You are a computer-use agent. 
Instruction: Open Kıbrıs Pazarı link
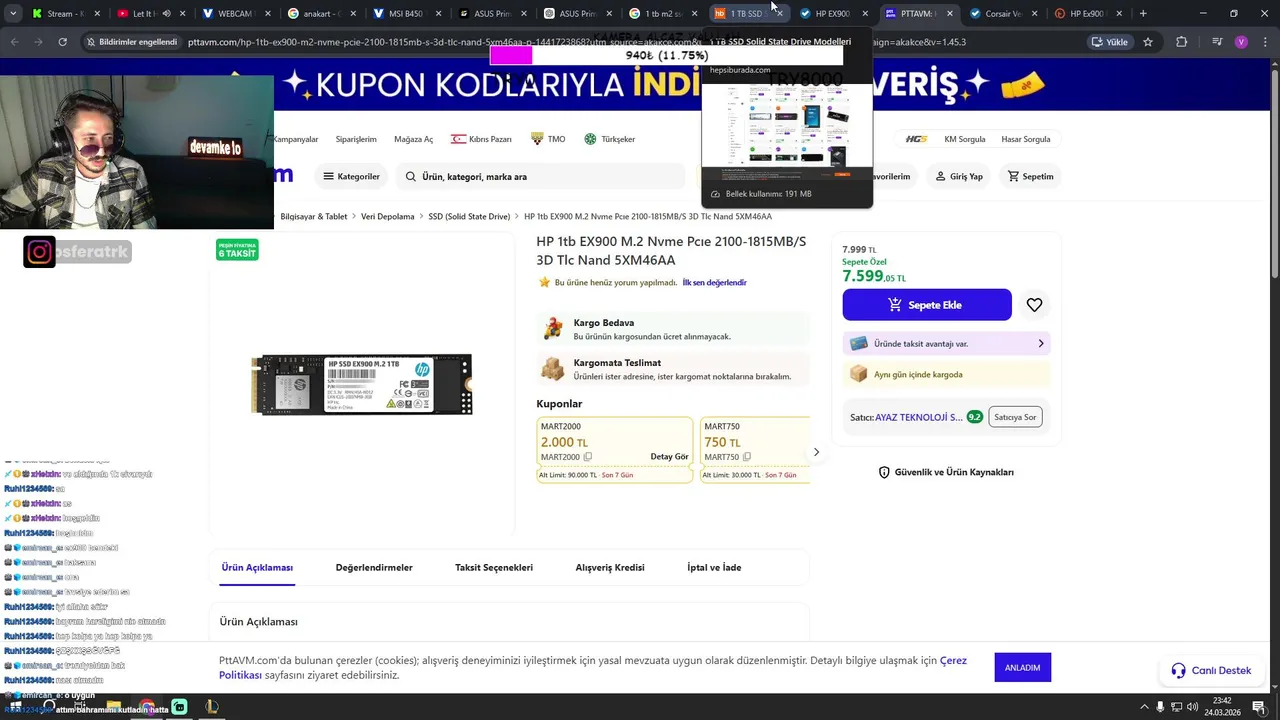click(481, 139)
